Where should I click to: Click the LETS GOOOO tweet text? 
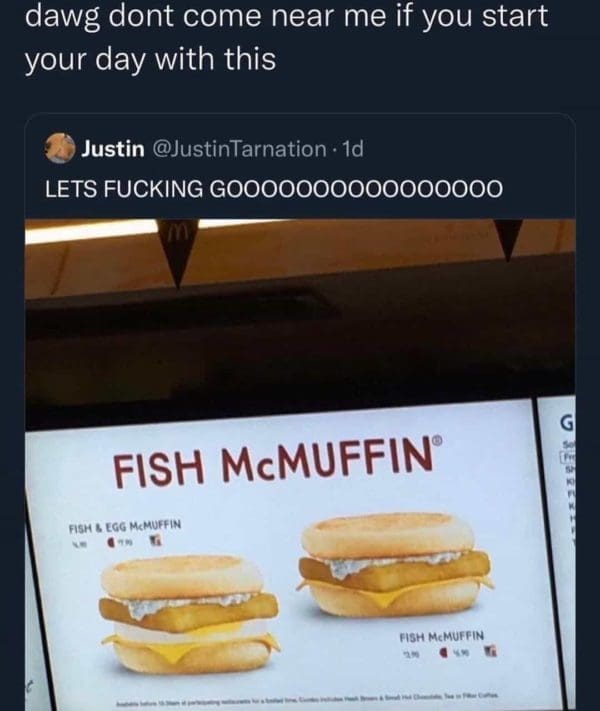click(269, 189)
